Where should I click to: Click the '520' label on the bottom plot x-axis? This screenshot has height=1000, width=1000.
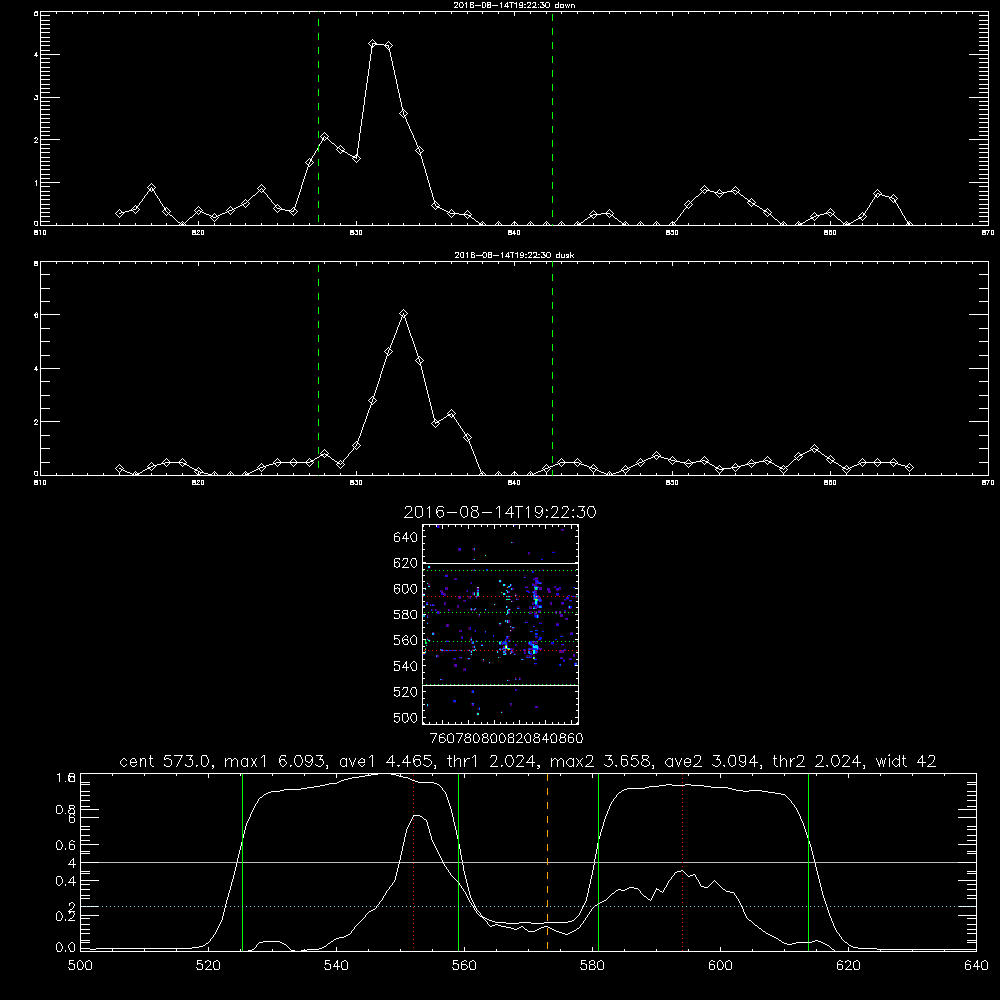pos(208,966)
